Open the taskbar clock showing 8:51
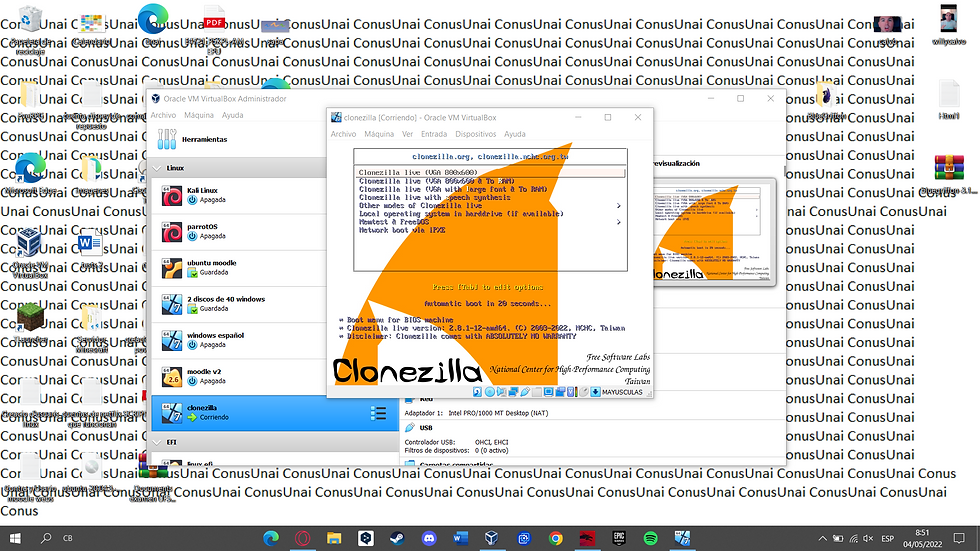This screenshot has height=551, width=980. click(x=922, y=538)
